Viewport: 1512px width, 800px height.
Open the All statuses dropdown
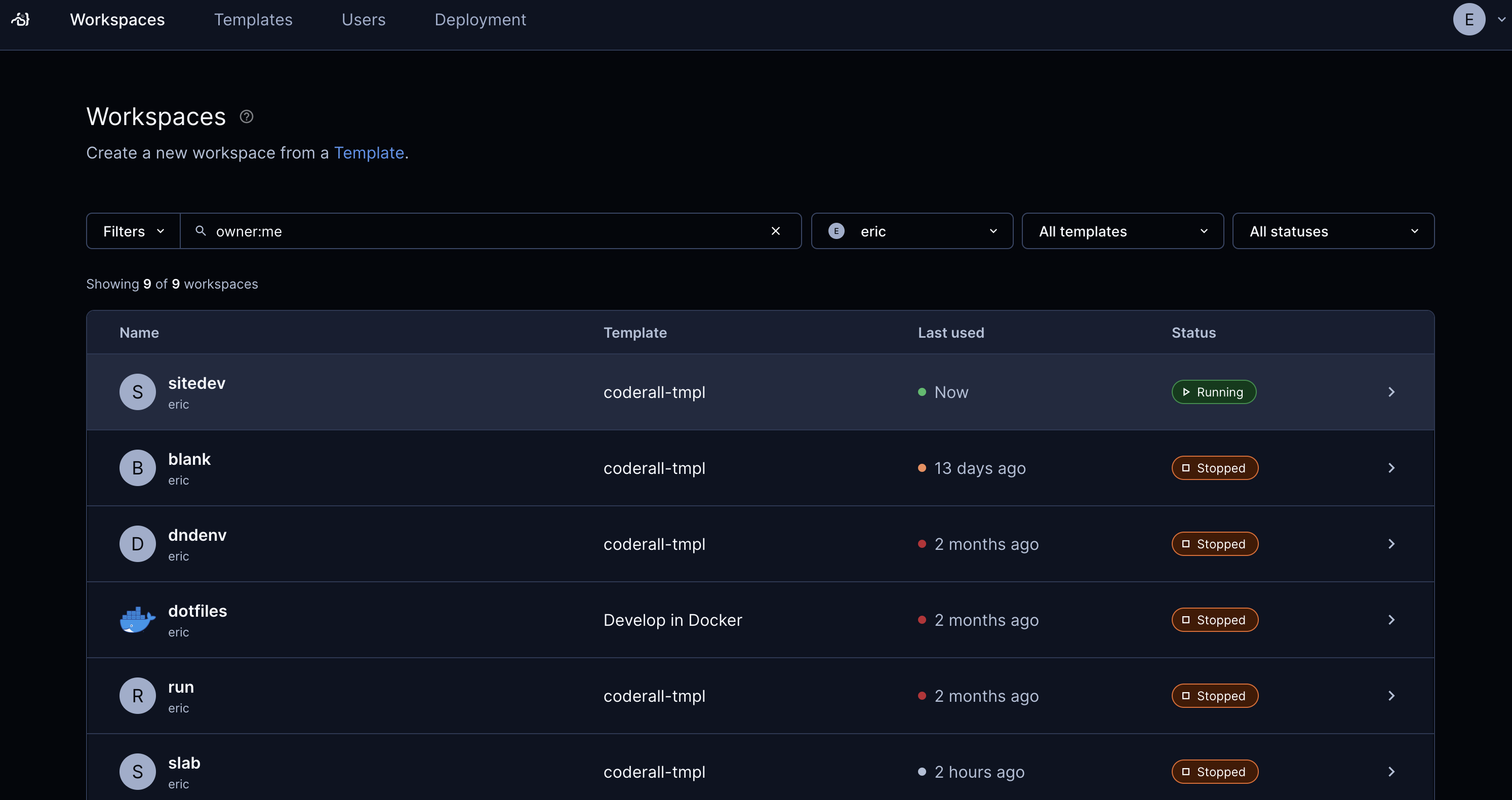[x=1333, y=231]
